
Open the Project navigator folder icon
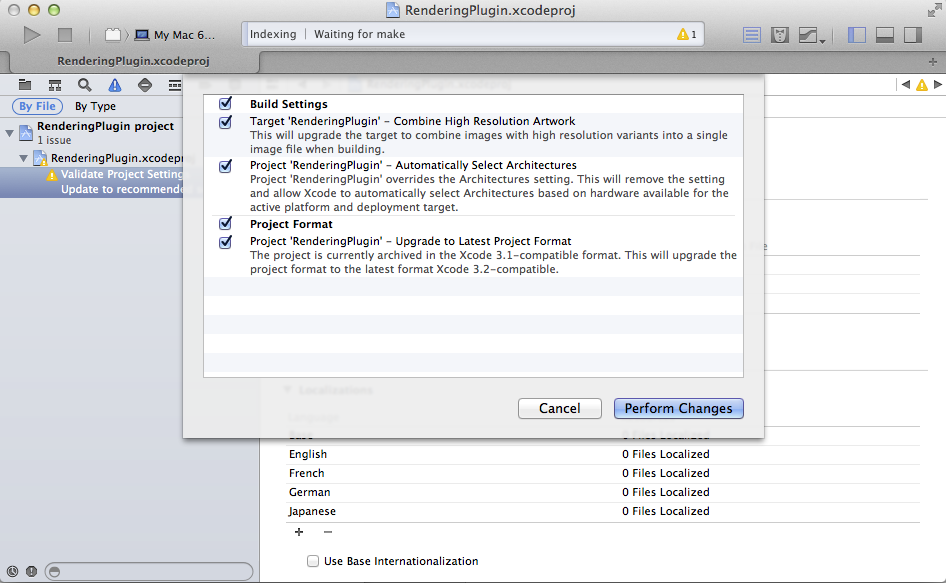tap(25, 85)
